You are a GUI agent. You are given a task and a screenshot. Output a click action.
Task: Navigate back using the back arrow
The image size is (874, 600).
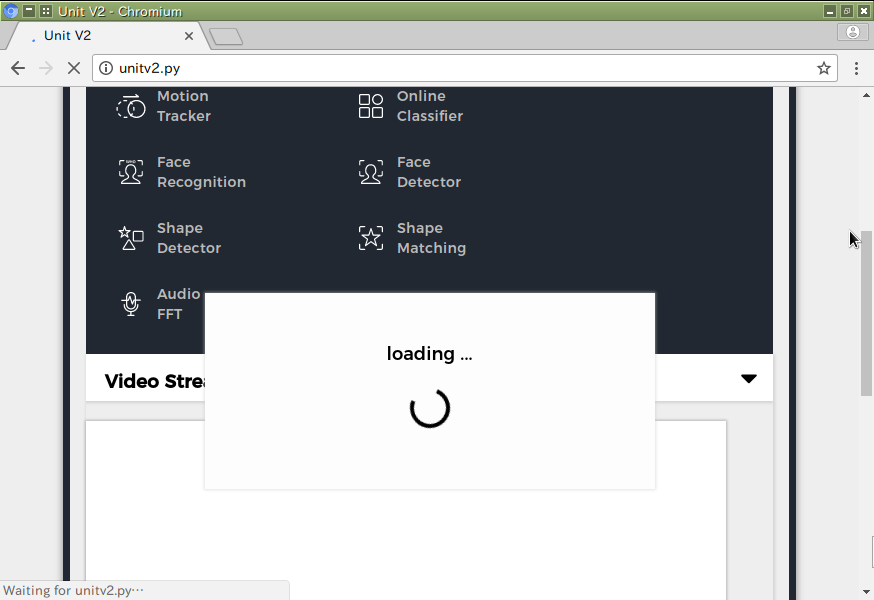tap(17, 68)
